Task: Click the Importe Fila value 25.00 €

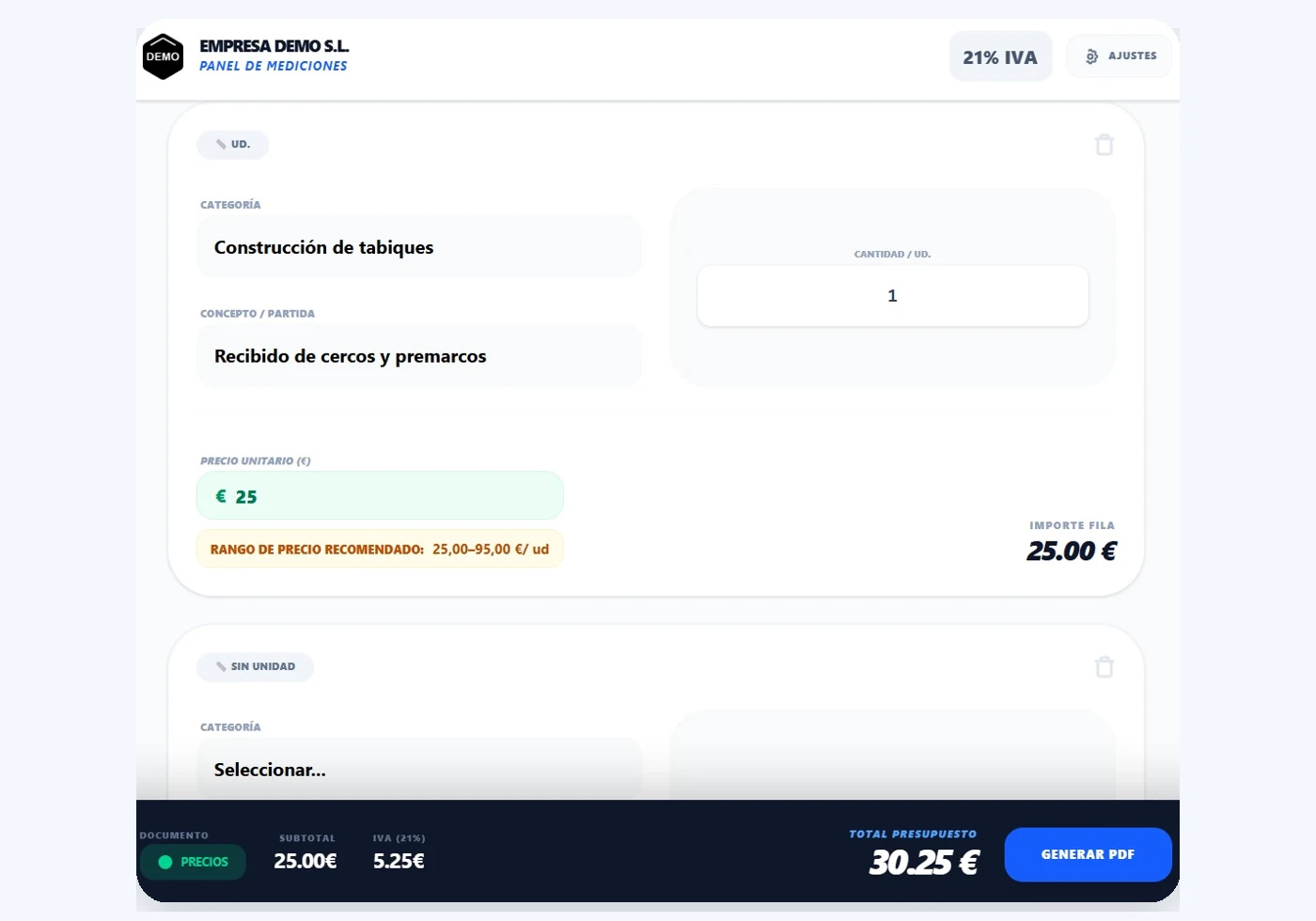Action: tap(1071, 551)
